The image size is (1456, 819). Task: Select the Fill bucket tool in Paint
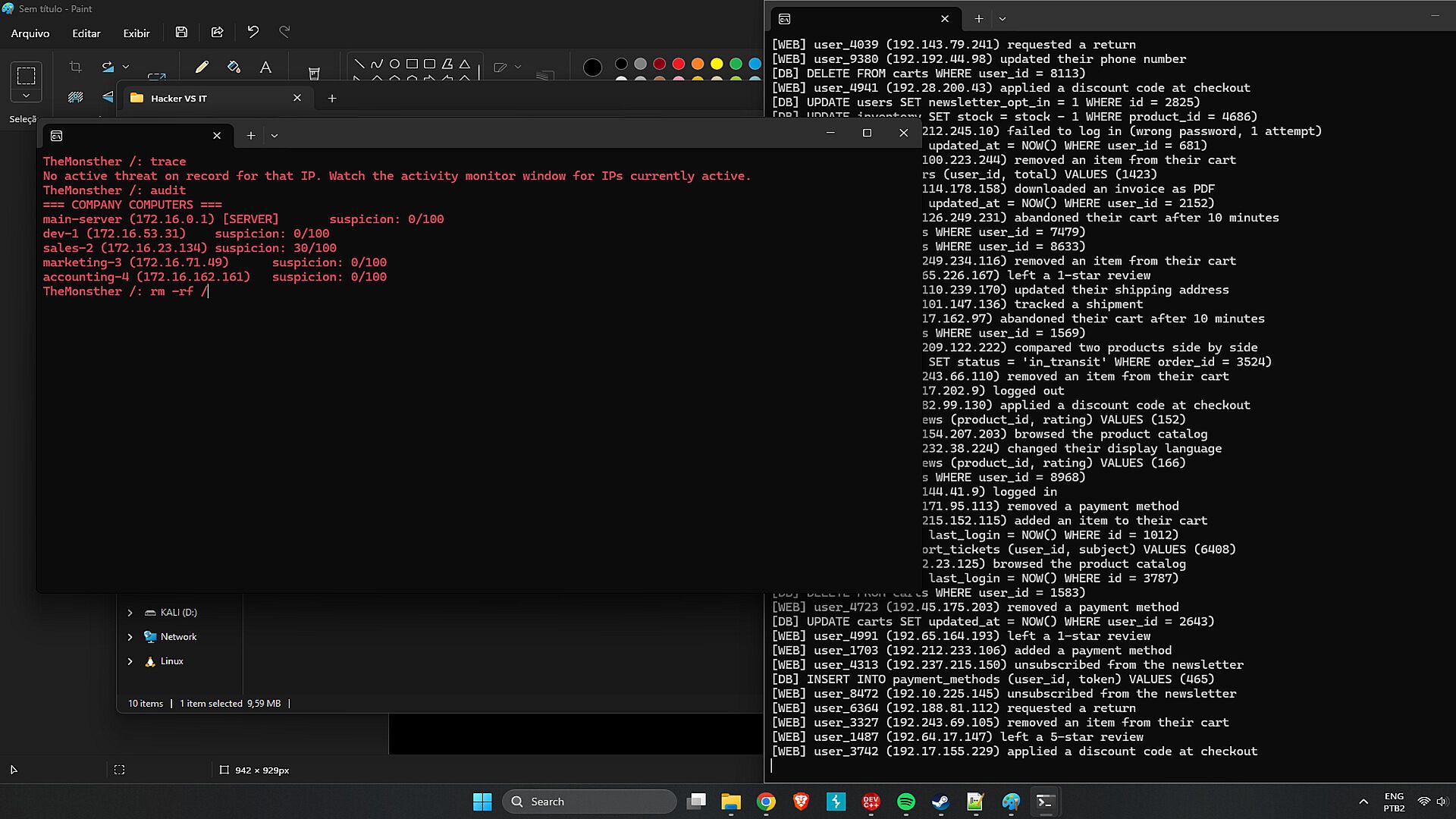[x=234, y=67]
